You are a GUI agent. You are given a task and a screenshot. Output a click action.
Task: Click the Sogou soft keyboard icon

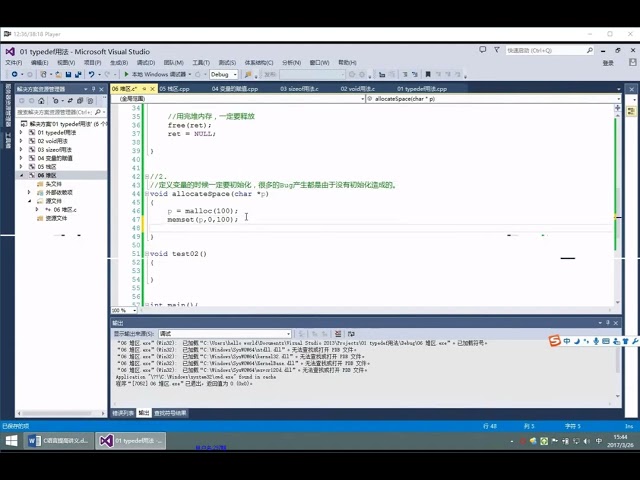click(606, 341)
